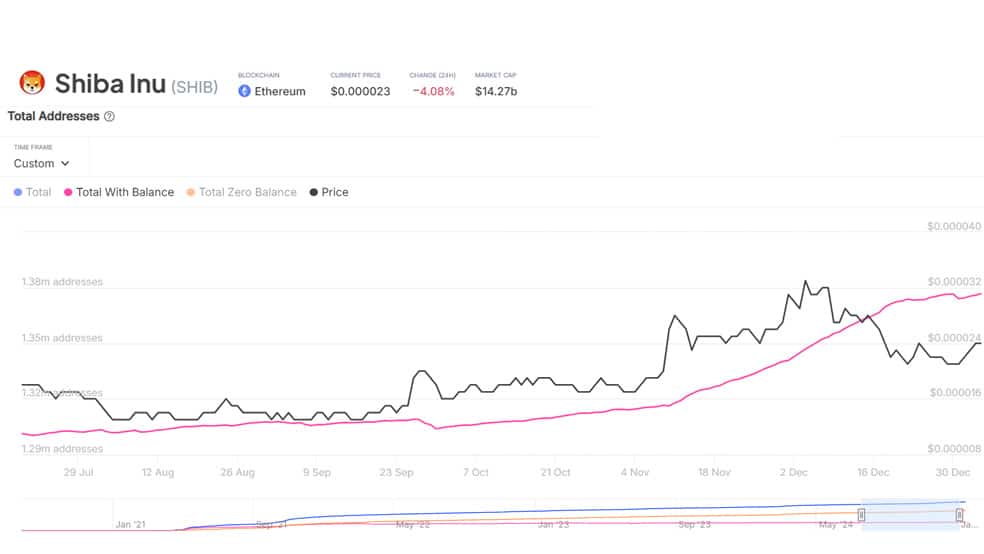984x554 pixels.
Task: Click the $14.27b market cap value
Action: pos(496,91)
